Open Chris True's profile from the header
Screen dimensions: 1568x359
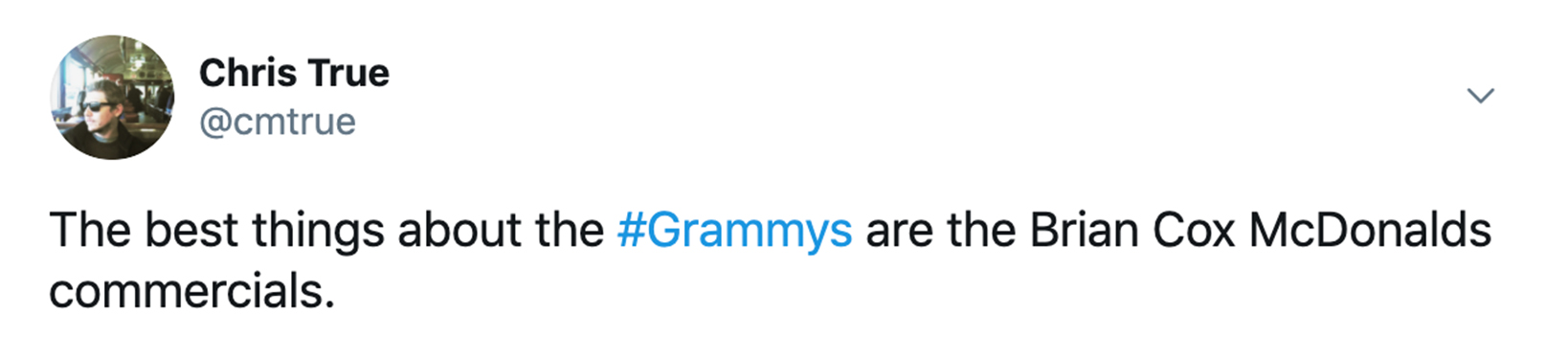[x=294, y=73]
